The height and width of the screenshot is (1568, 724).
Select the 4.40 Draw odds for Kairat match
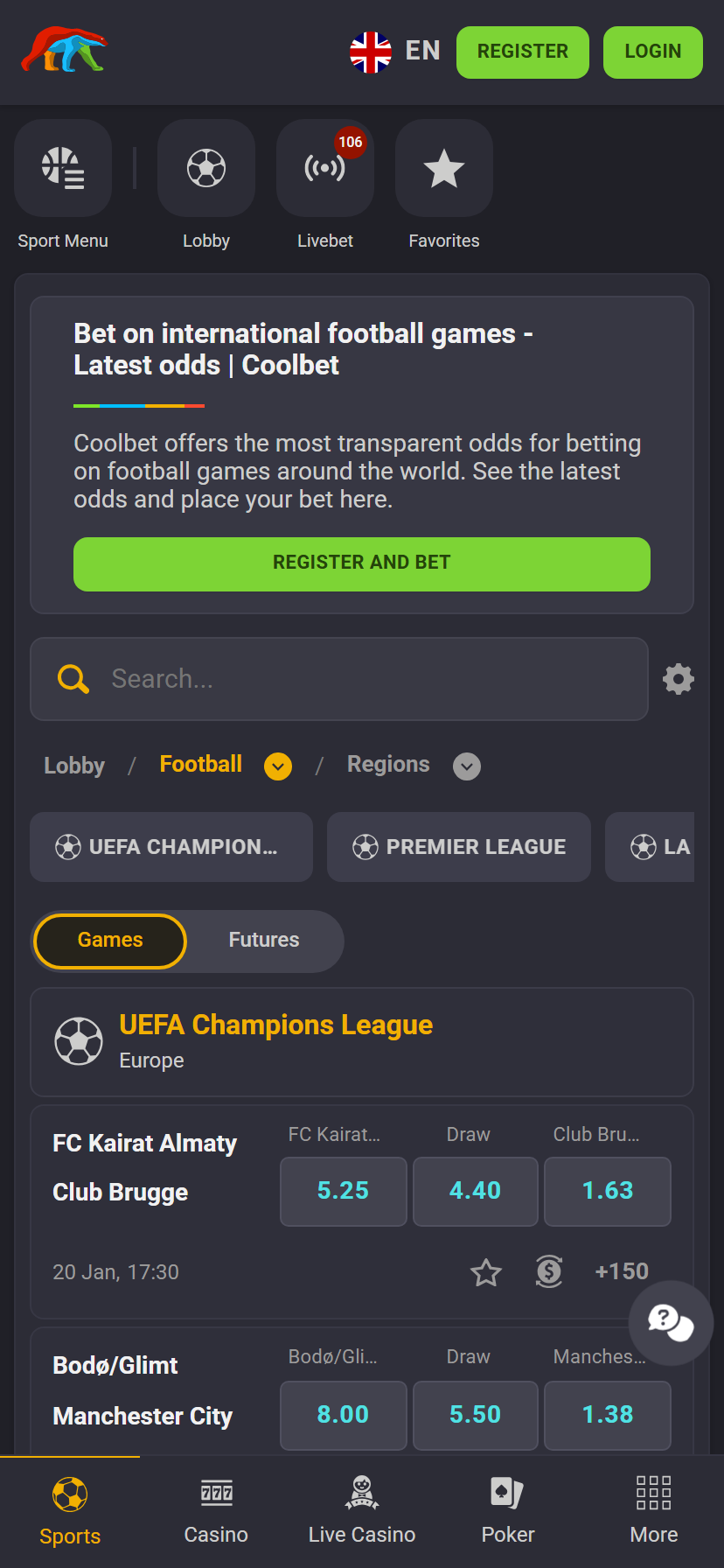[475, 1191]
